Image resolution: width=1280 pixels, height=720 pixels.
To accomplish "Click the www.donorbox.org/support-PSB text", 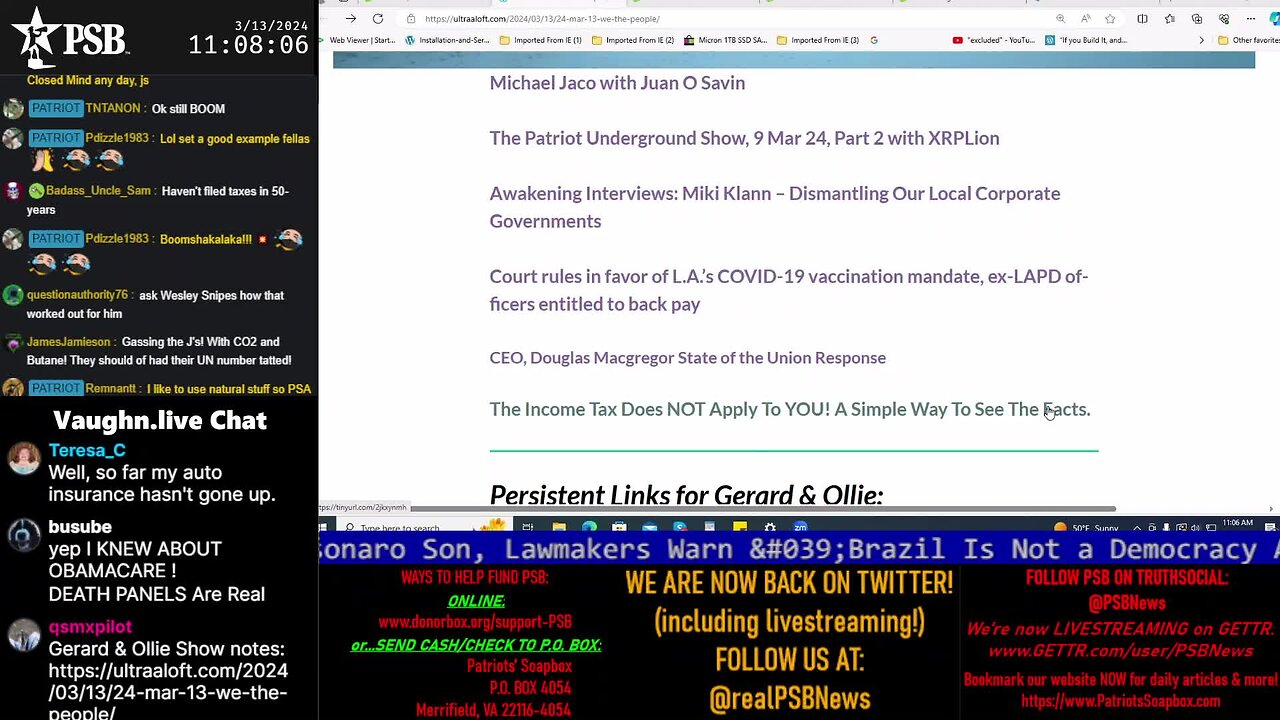I will (475, 622).
